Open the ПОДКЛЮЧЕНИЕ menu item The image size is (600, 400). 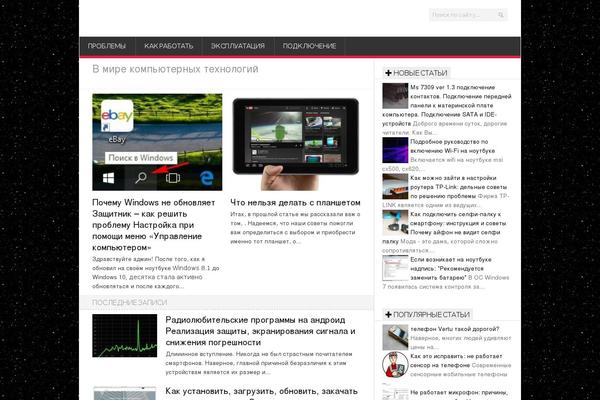coord(309,46)
